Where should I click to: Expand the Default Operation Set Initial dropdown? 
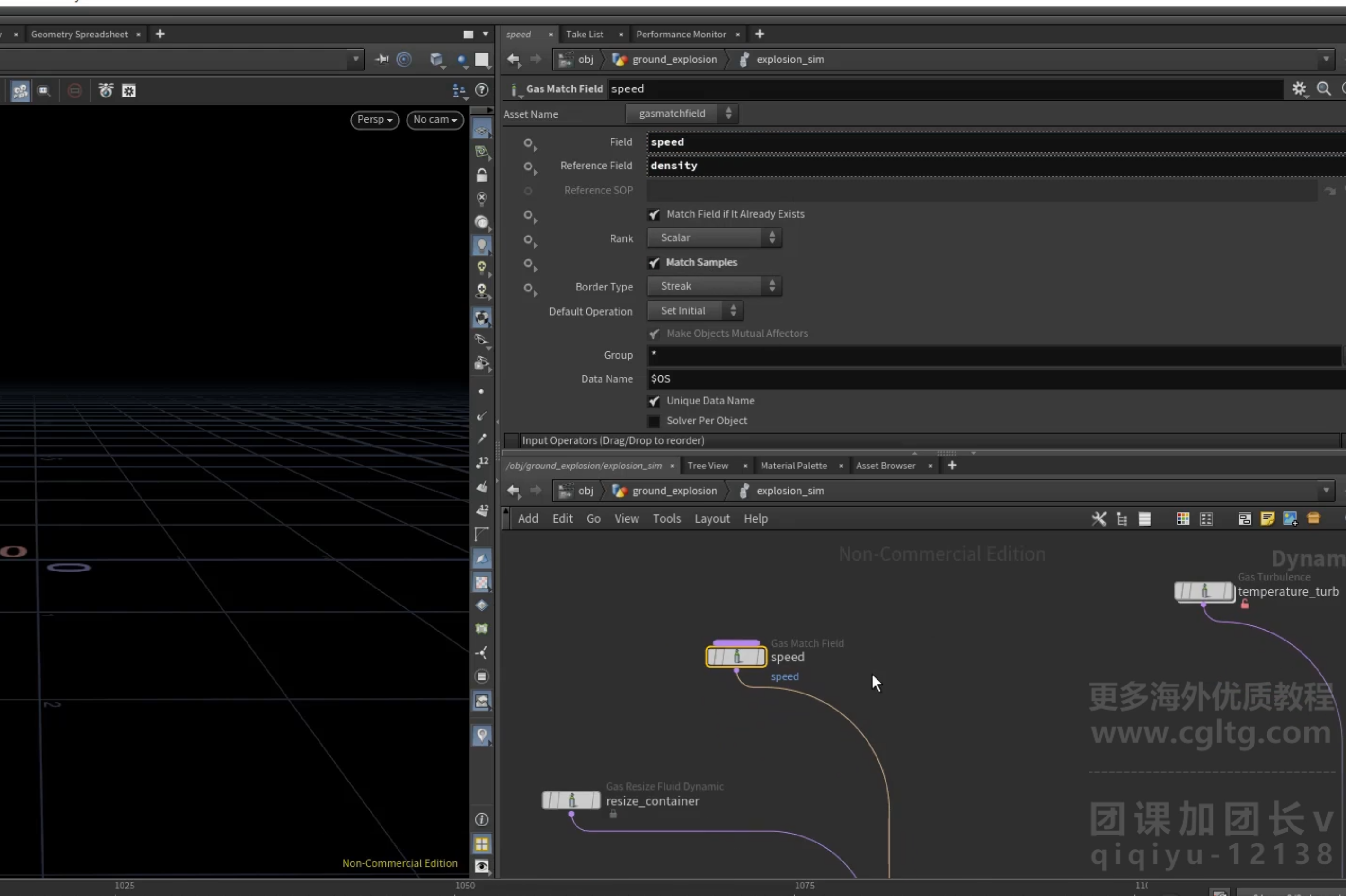(695, 311)
